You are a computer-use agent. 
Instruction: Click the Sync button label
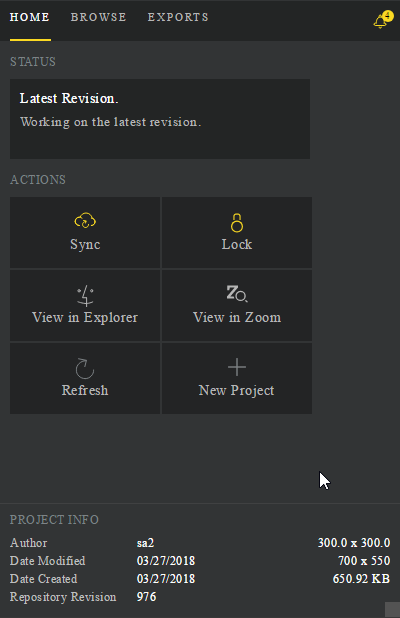[x=85, y=244]
